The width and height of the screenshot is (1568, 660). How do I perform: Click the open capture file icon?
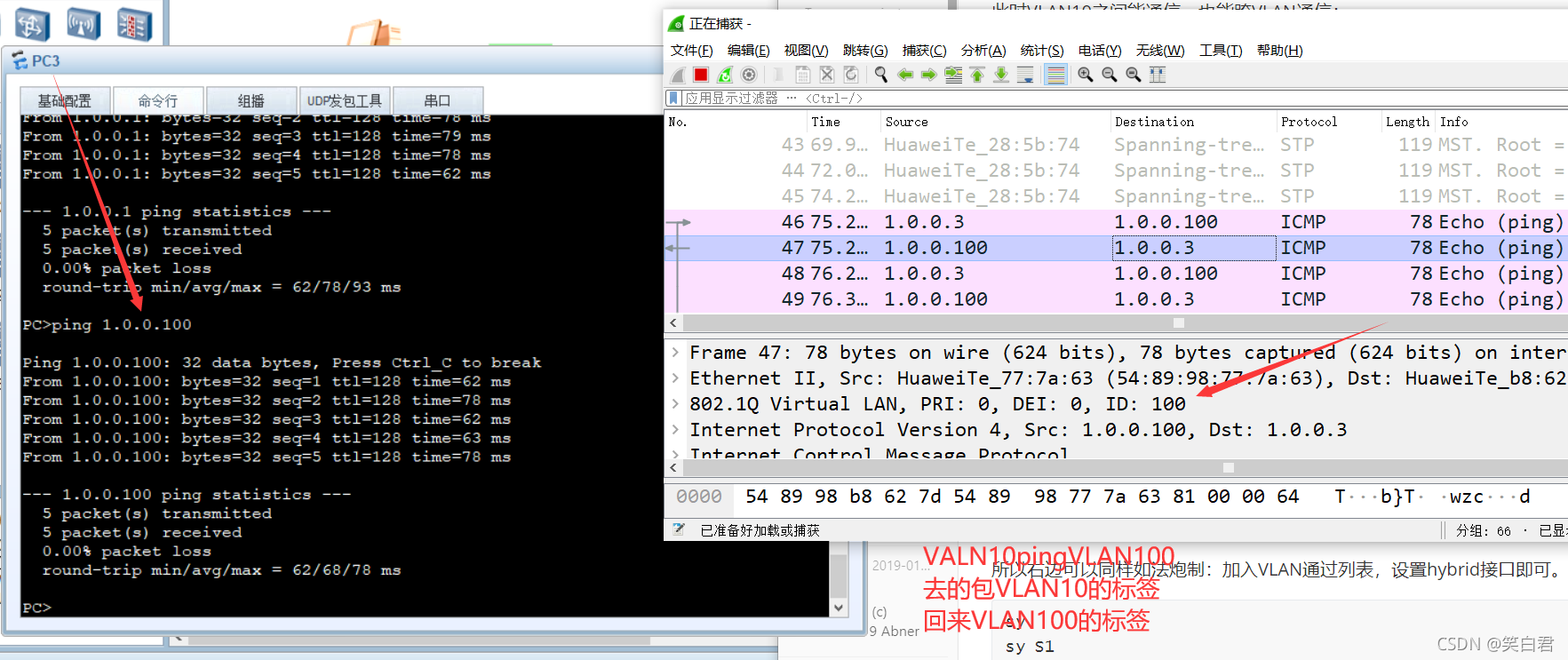[x=779, y=75]
